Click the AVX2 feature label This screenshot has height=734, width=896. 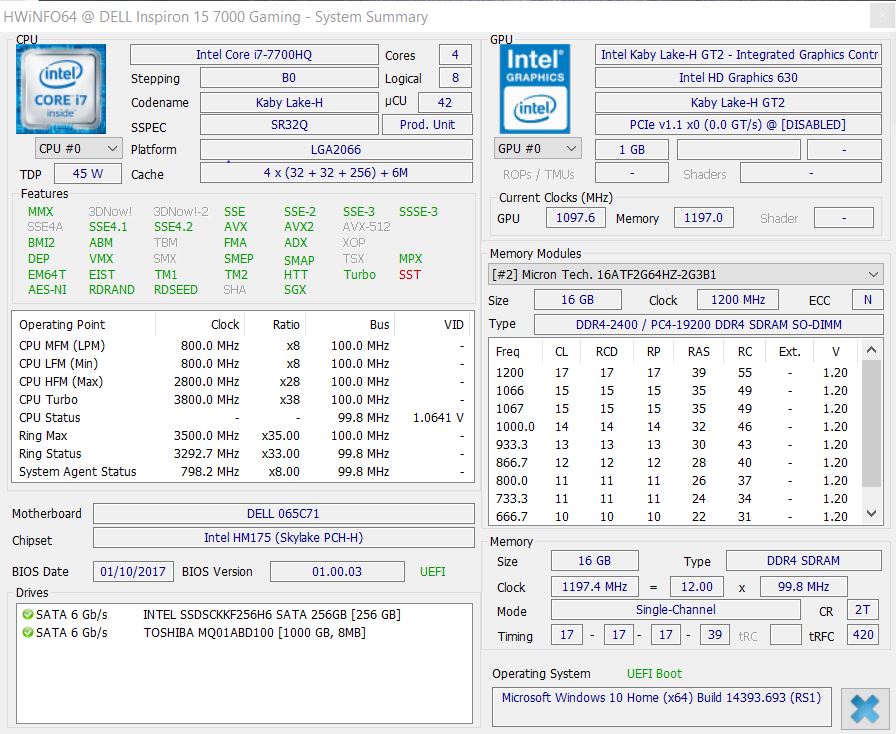coord(299,227)
